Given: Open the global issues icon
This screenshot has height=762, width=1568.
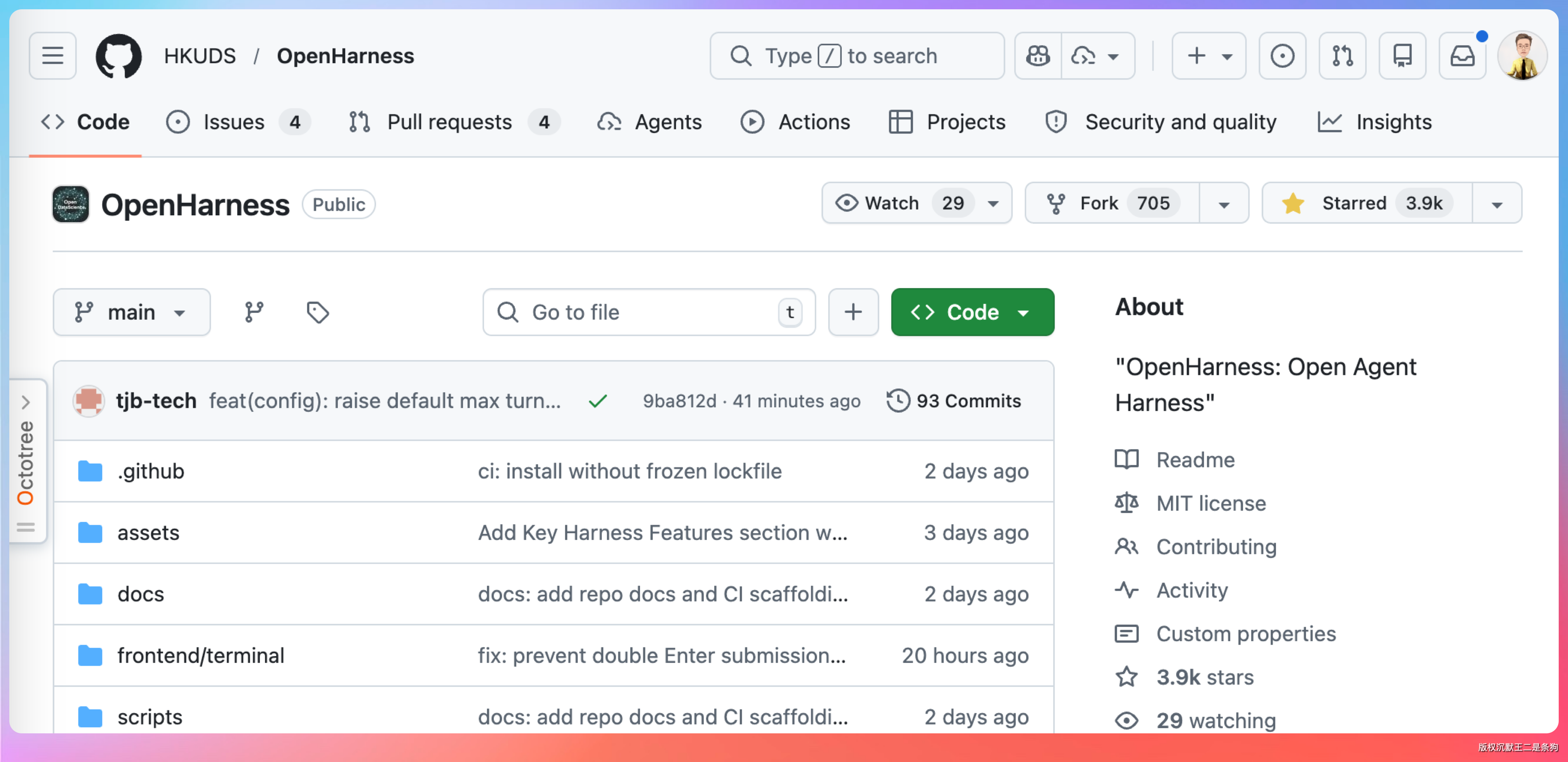Looking at the screenshot, I should pos(1282,56).
